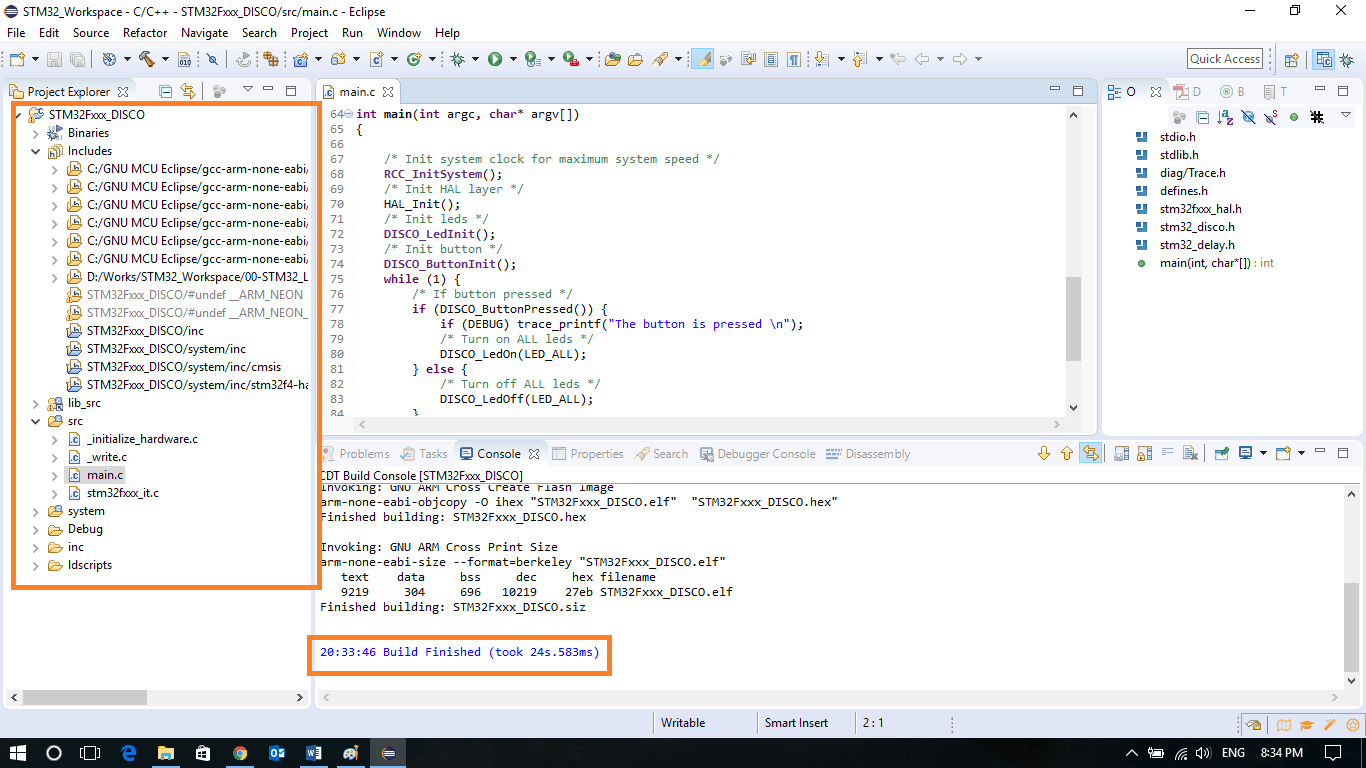Click the Console vertical scrollbar thumb

(x=1353, y=626)
